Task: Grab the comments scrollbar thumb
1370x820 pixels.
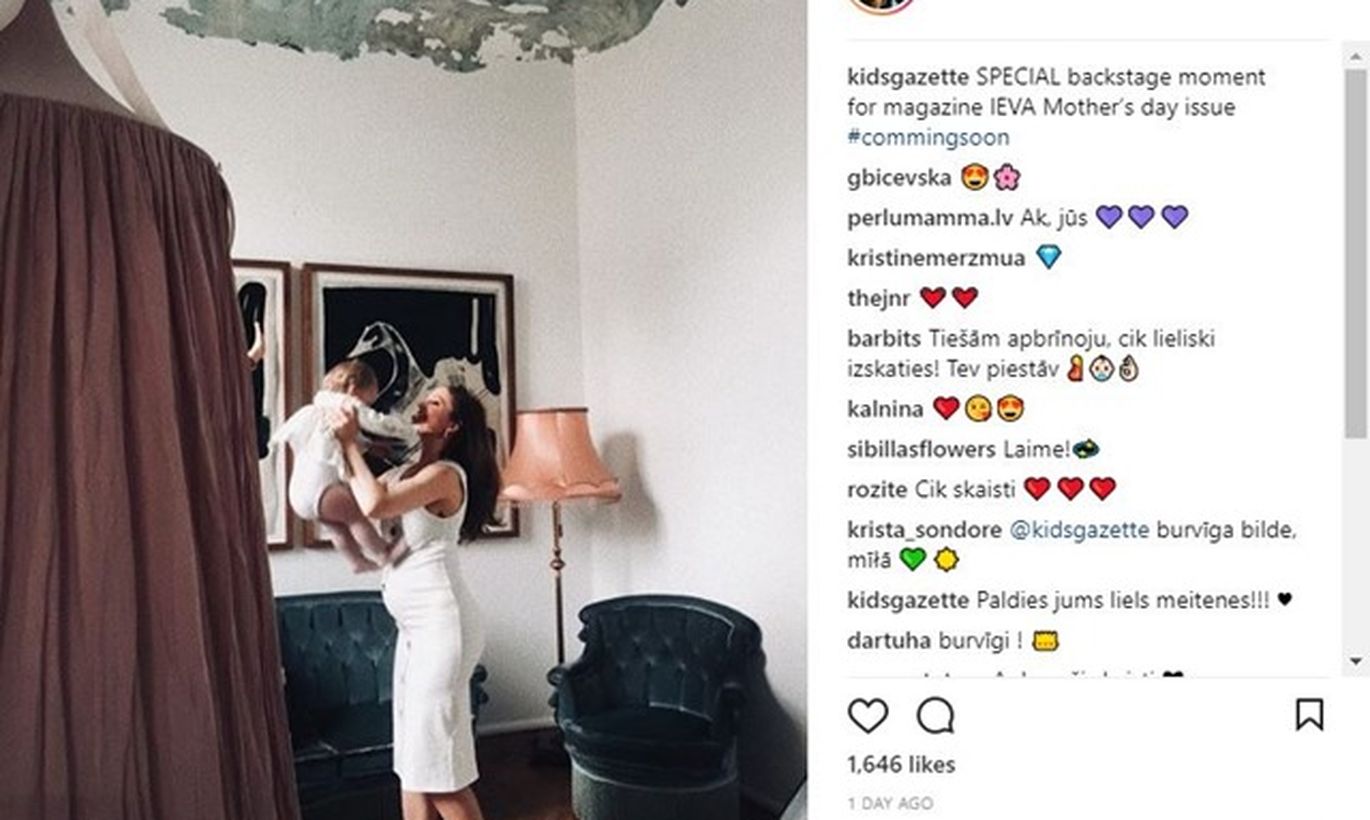Action: (1355, 252)
